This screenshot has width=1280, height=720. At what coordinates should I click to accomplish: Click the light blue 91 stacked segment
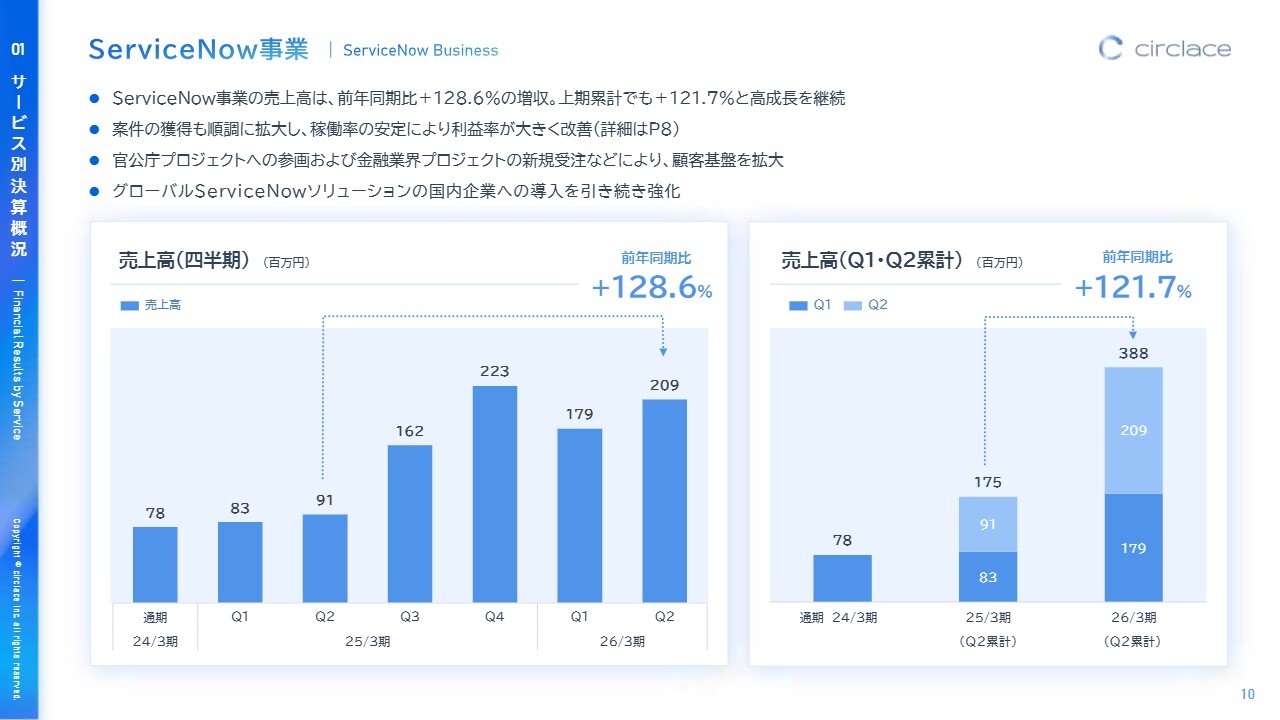tap(987, 524)
